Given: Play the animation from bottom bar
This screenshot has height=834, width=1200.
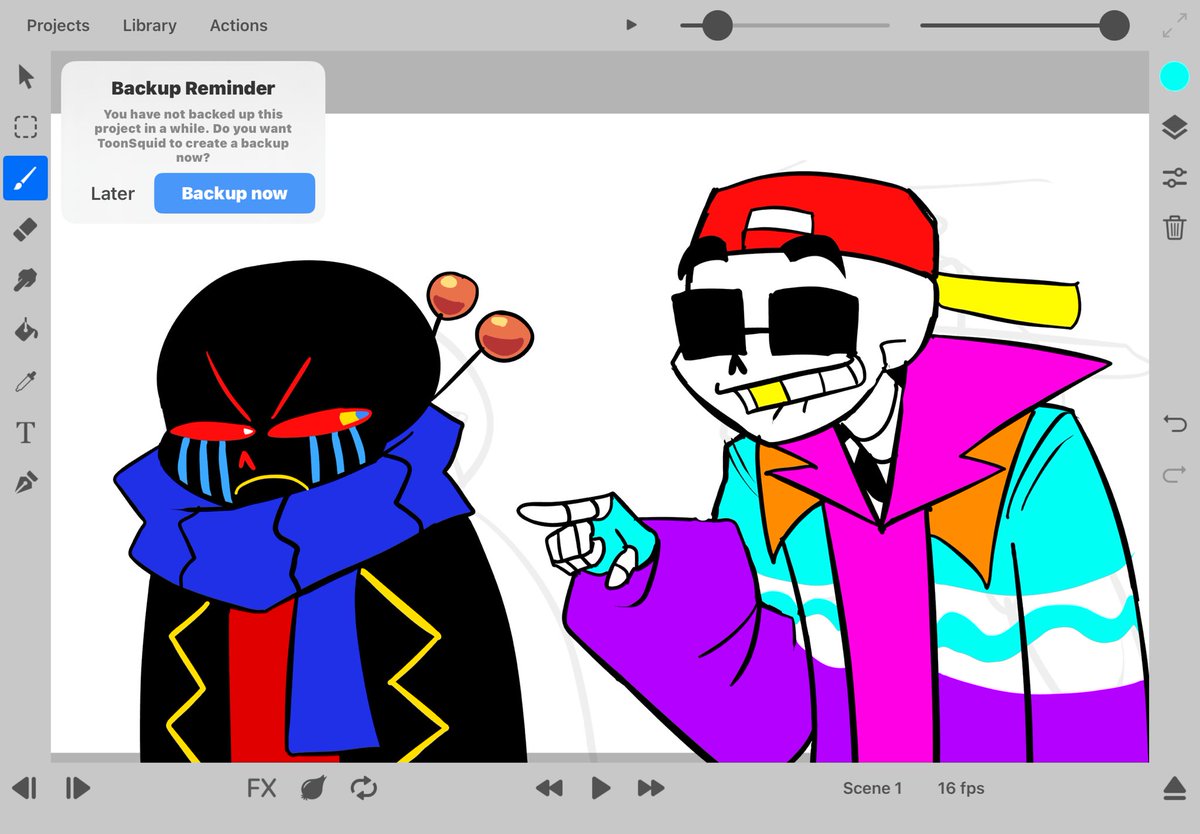Looking at the screenshot, I should pyautogui.click(x=600, y=789).
